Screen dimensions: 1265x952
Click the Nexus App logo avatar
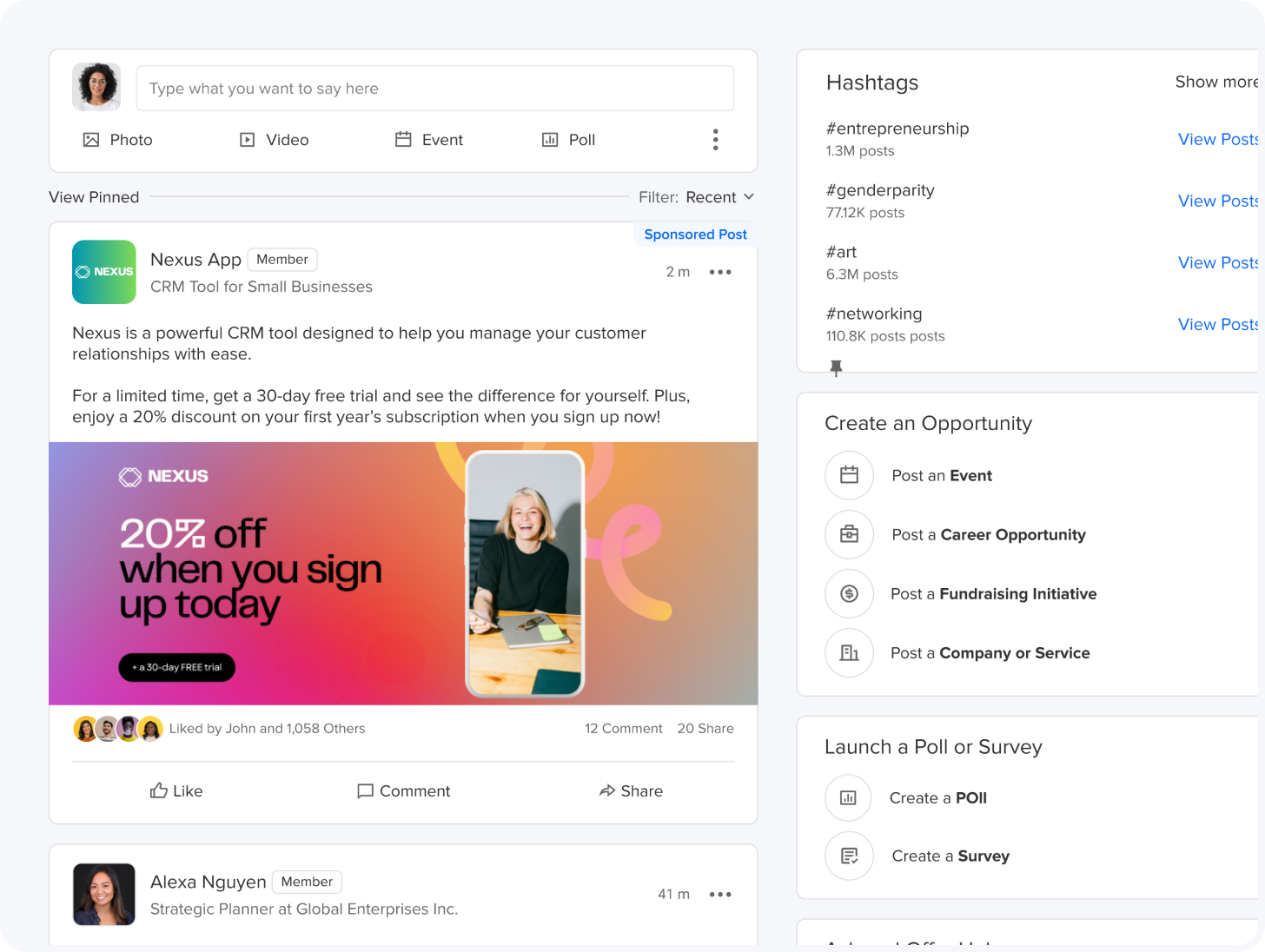pos(104,272)
